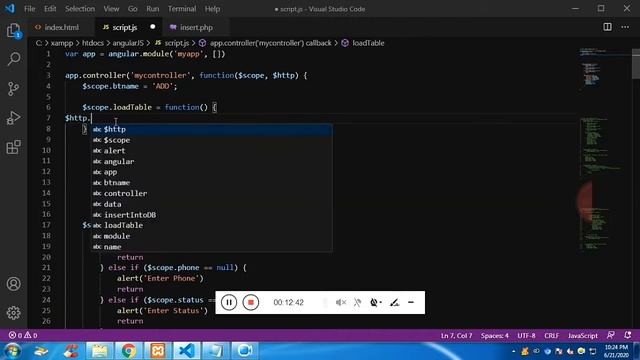Screen dimensions: 640x360
Task: Open the Search view in activity bar
Action: point(13,60)
